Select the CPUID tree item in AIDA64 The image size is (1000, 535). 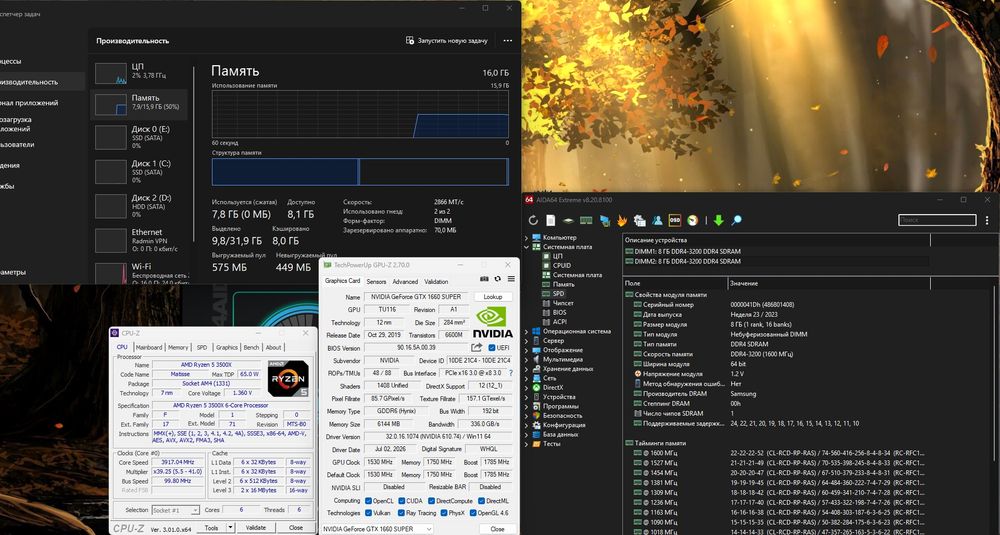point(557,265)
